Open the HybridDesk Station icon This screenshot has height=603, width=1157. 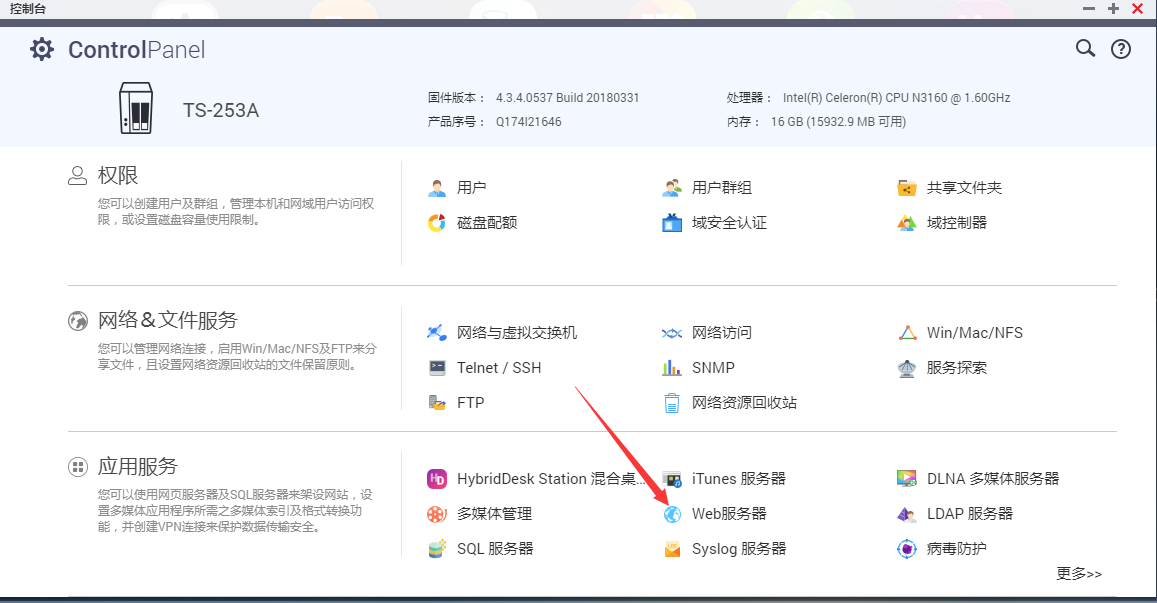(x=437, y=479)
